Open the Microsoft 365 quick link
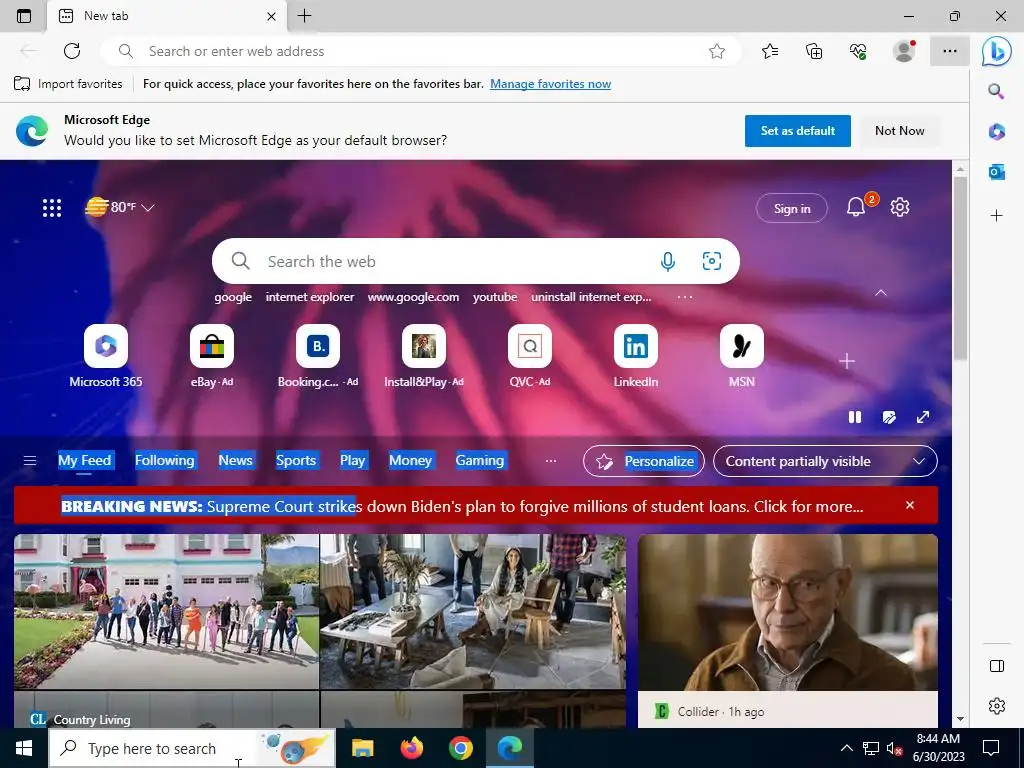The height and width of the screenshot is (768, 1024). (106, 356)
